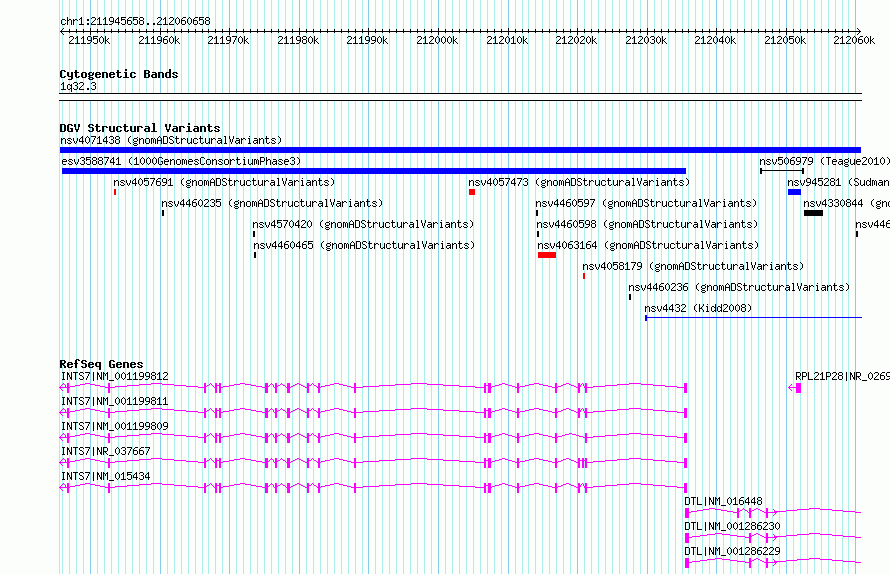Click the INTS7|NM_001199812 transcript label
The height and width of the screenshot is (574, 890).
115,376
